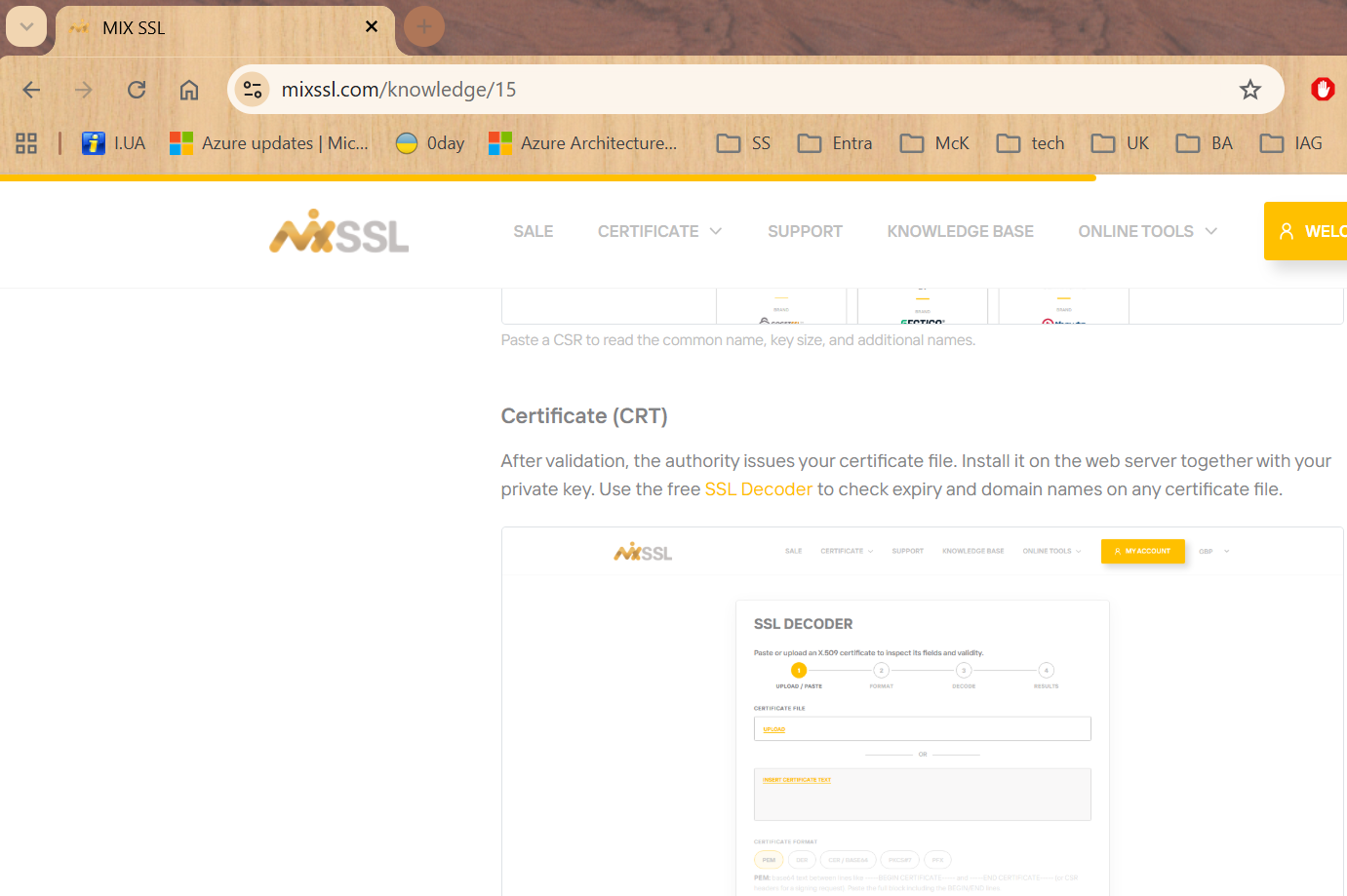Image resolution: width=1347 pixels, height=896 pixels.
Task: Select the MIX SSL tab
Action: pos(225,28)
